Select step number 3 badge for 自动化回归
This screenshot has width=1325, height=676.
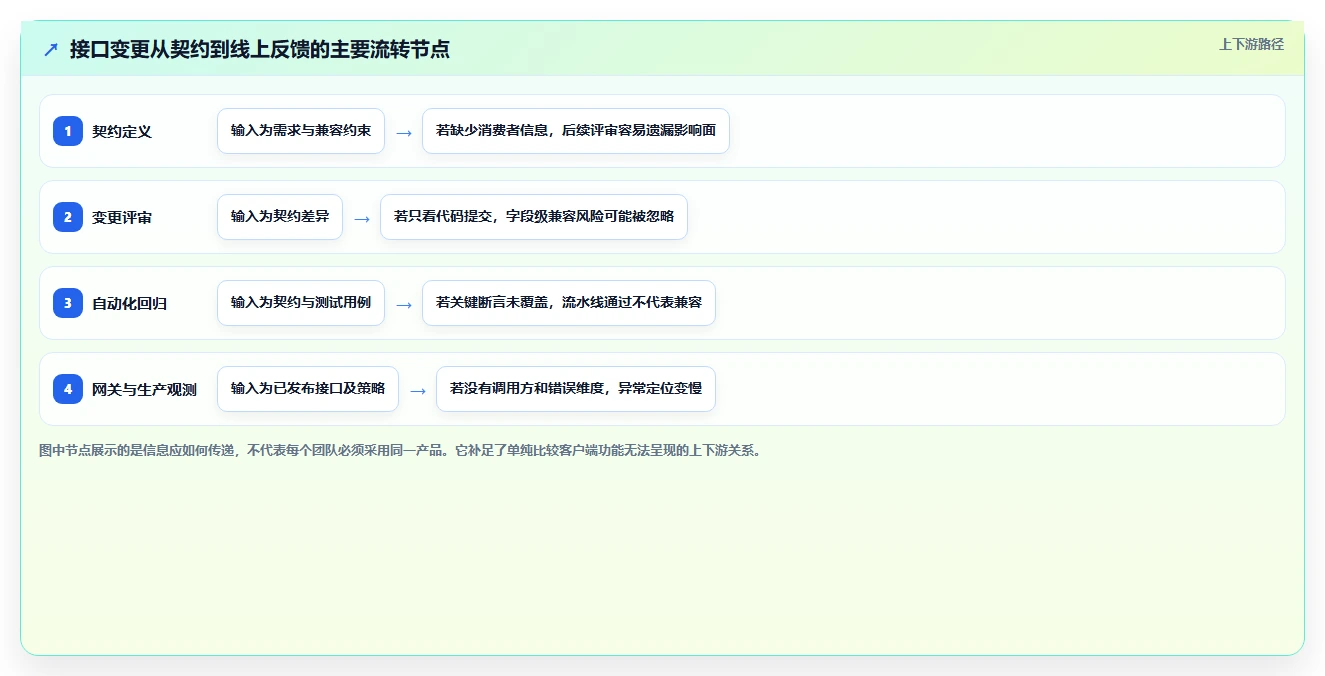pyautogui.click(x=68, y=303)
